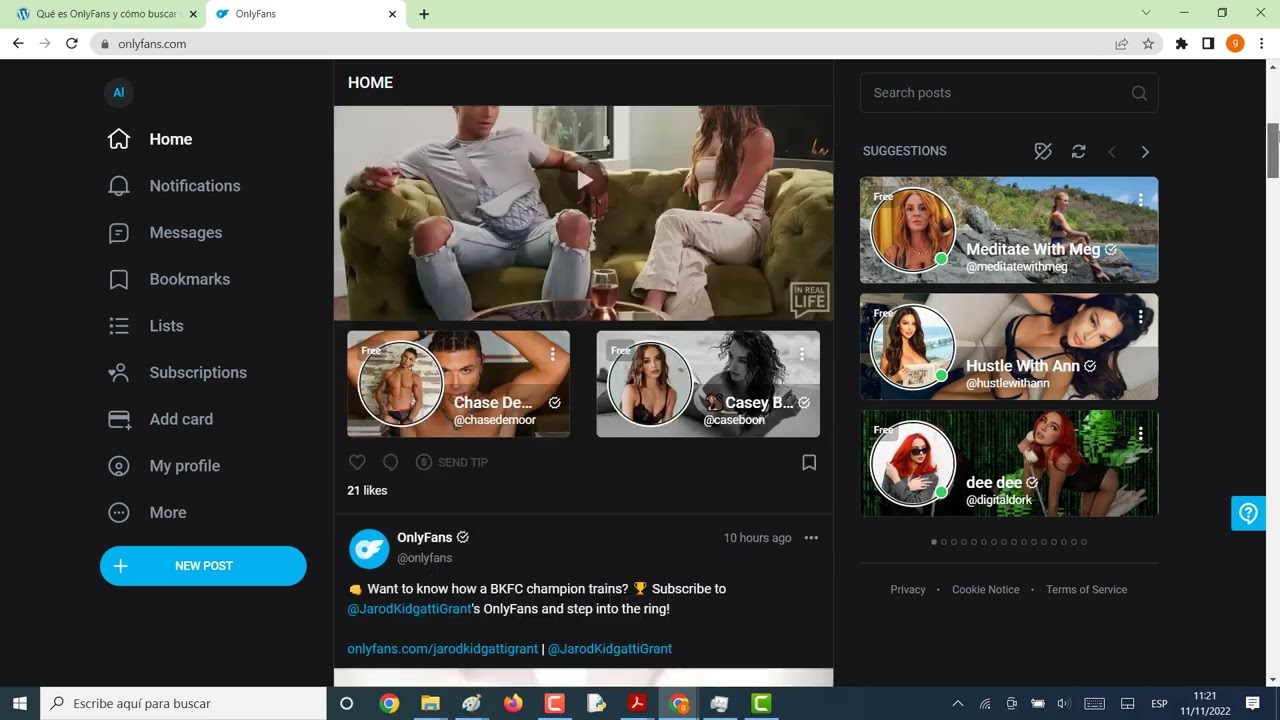
Task: Click the NEW POST button
Action: pos(203,566)
